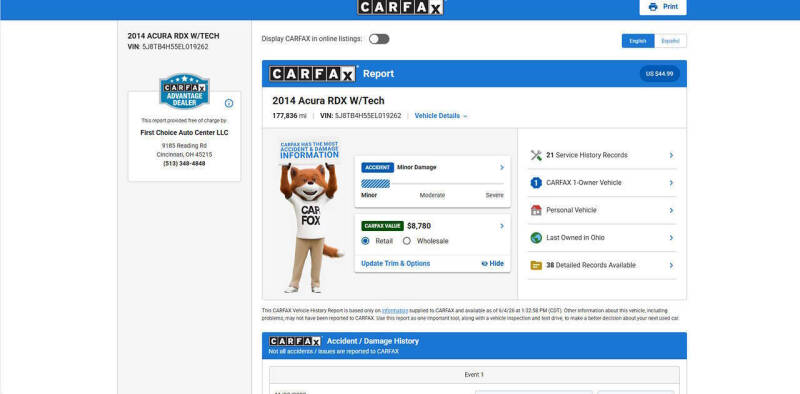Screen dimensions: 800x394
Task: Click the damage severity bar
Action: click(x=432, y=184)
